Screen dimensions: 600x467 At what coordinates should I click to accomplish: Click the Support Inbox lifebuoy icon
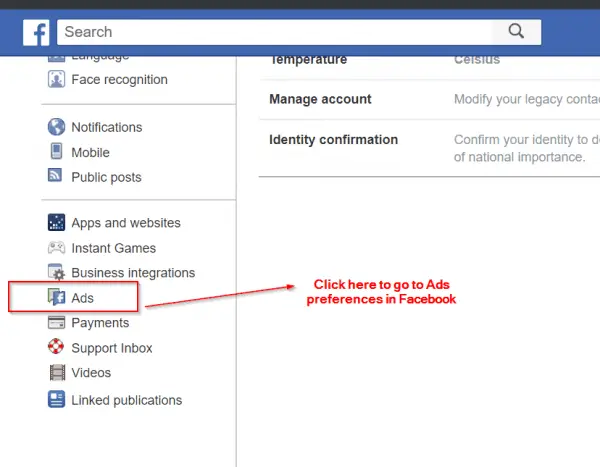(56, 348)
